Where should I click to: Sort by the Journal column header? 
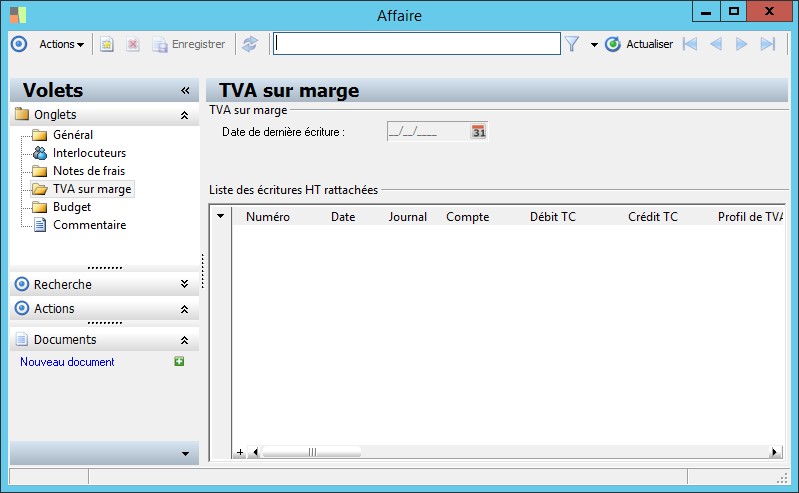click(x=408, y=217)
